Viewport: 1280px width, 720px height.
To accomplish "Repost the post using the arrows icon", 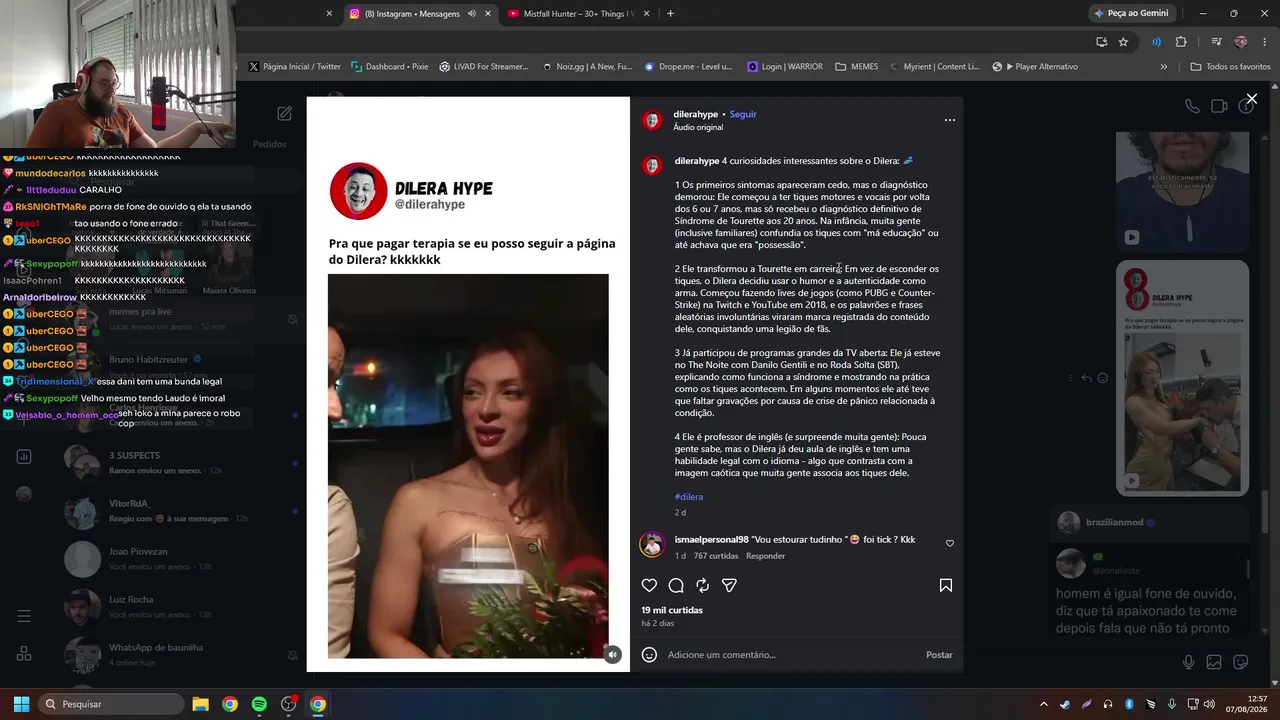I will point(702,585).
